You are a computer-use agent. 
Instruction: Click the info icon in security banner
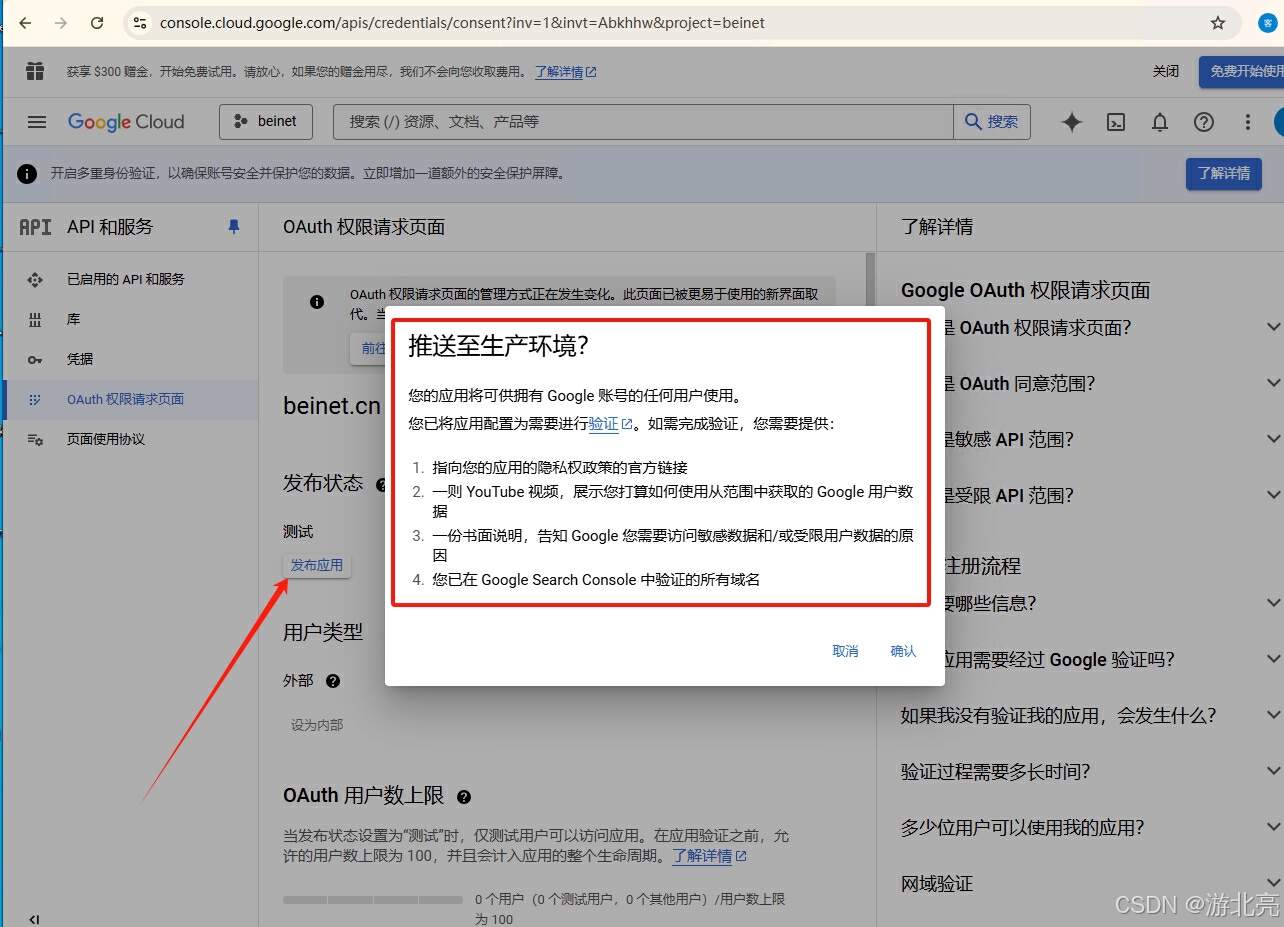tap(27, 174)
